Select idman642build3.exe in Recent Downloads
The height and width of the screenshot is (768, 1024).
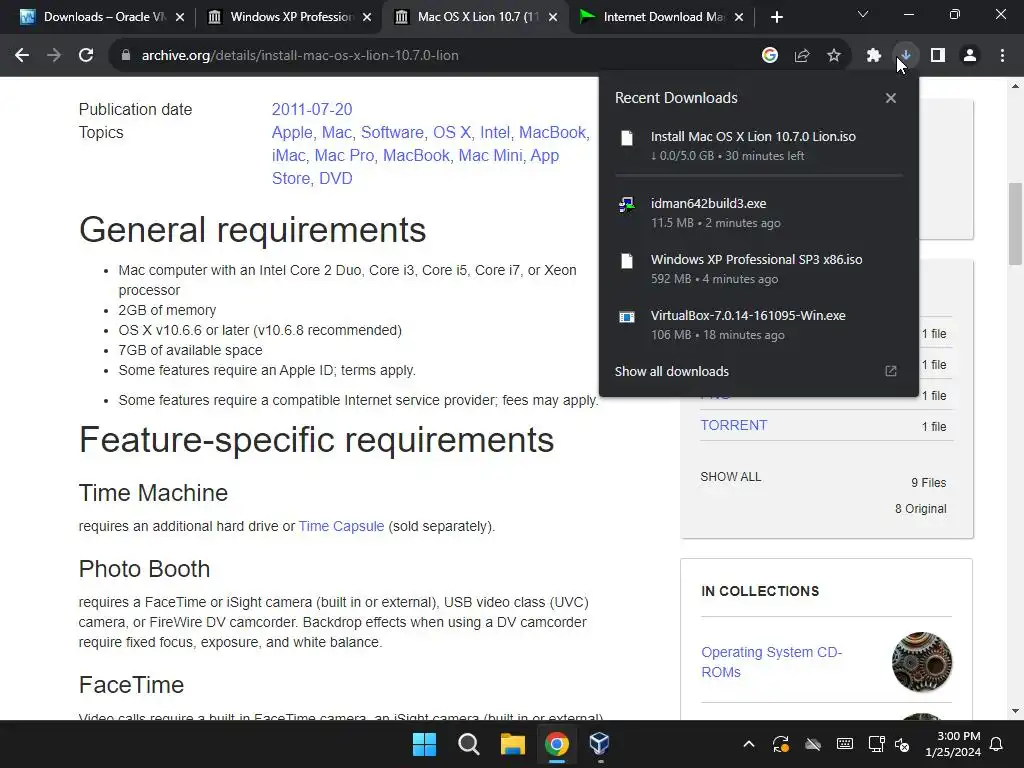[x=758, y=213]
